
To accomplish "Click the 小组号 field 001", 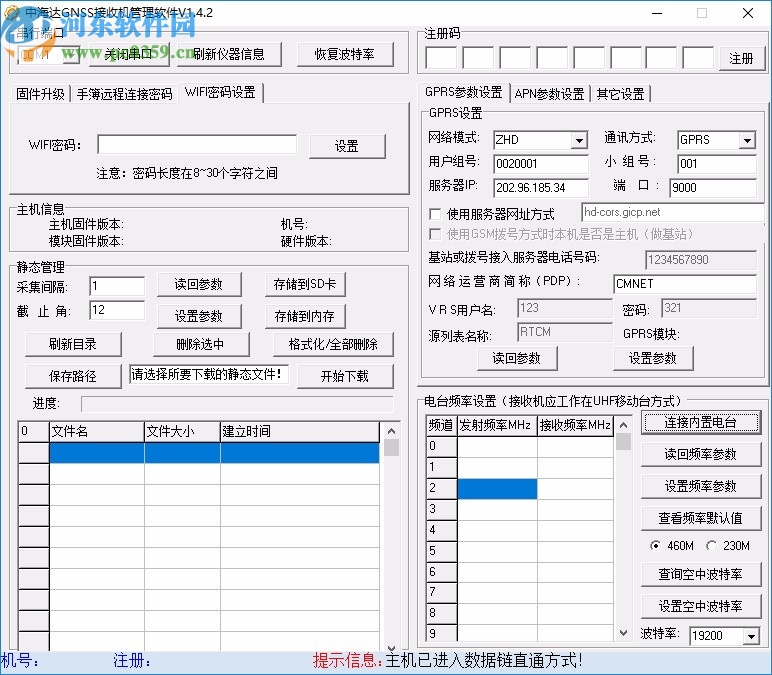I will click(x=716, y=163).
